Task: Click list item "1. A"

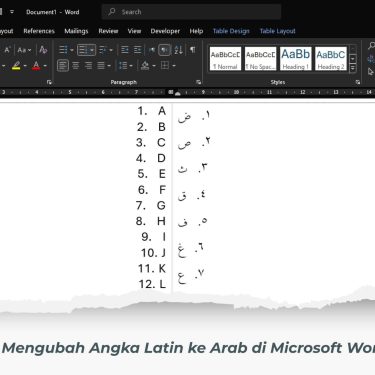Action: [152, 111]
